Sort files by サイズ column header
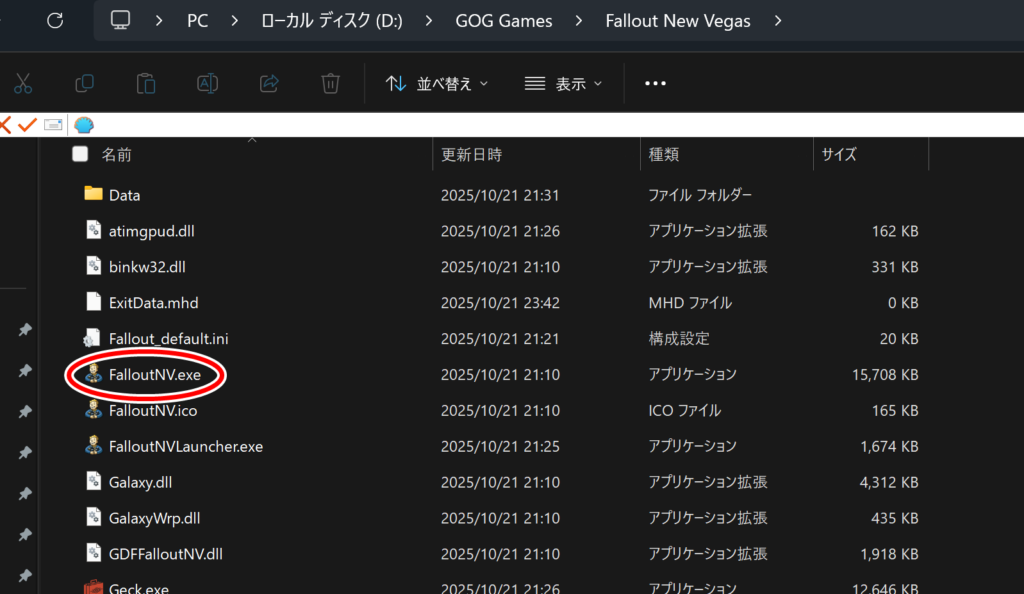The width and height of the screenshot is (1024, 594). [x=838, y=155]
